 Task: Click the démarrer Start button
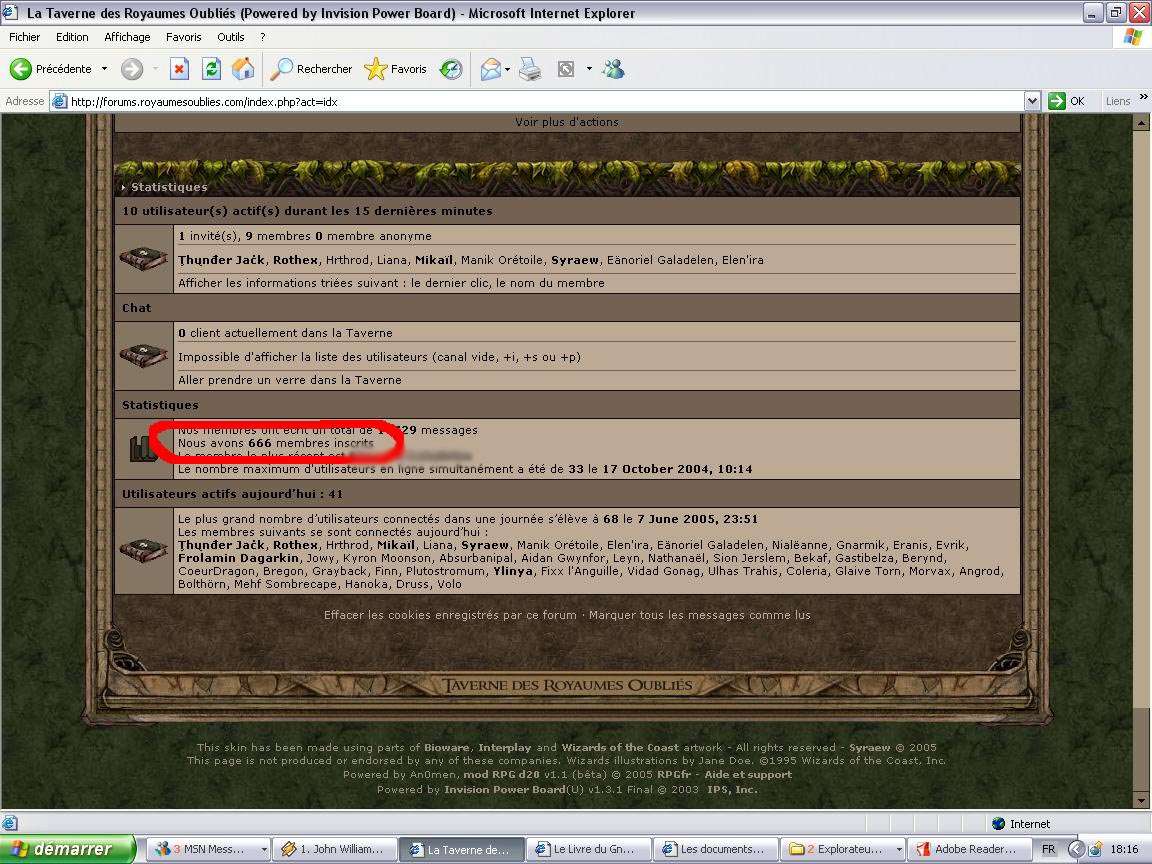(x=68, y=849)
